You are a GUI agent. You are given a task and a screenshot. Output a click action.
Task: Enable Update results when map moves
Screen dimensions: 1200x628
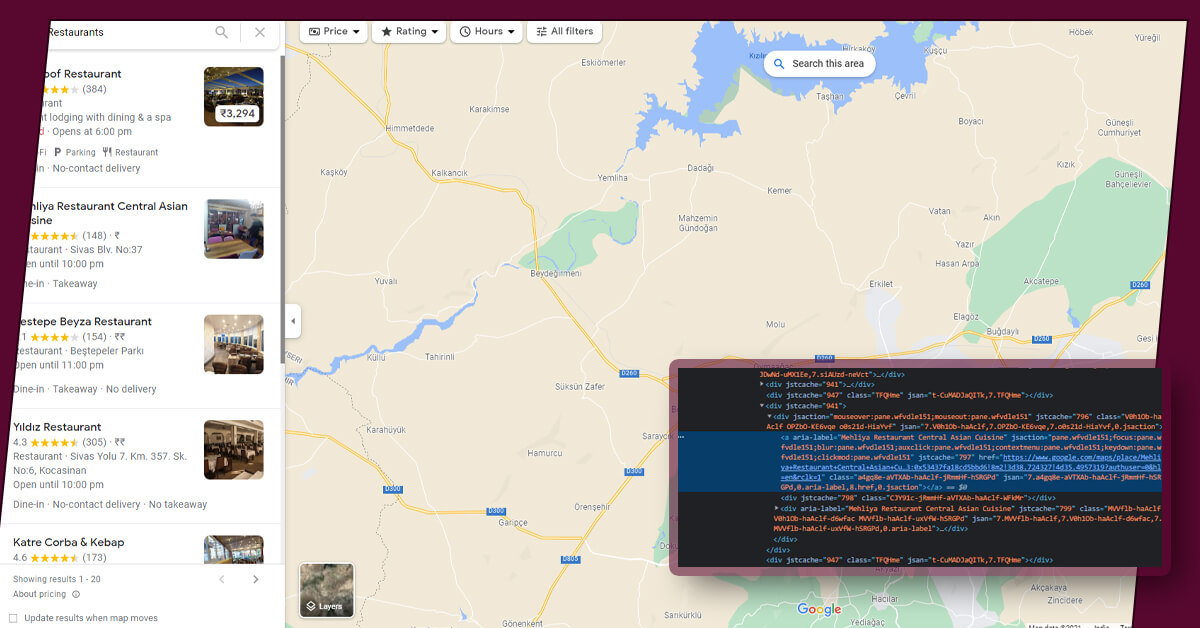(13, 618)
